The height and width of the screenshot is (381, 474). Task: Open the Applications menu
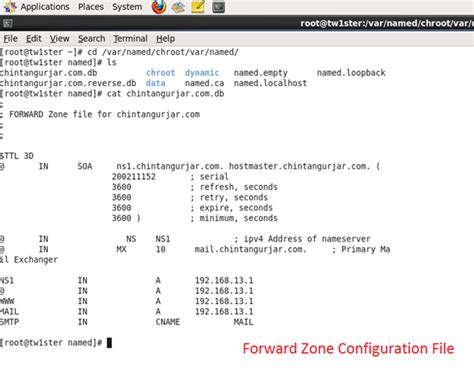point(45,7)
